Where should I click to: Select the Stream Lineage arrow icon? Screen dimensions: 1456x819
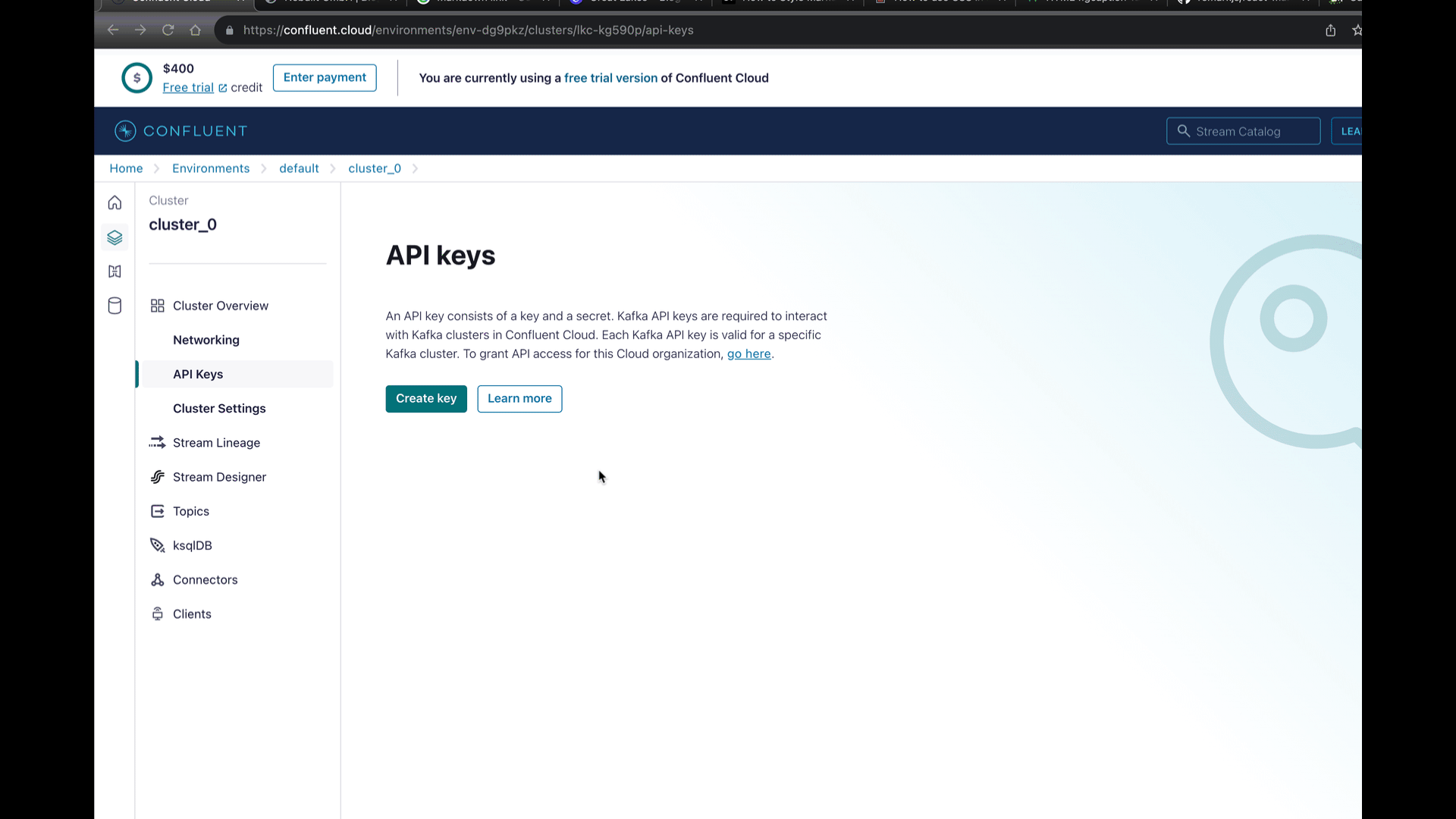tap(157, 442)
